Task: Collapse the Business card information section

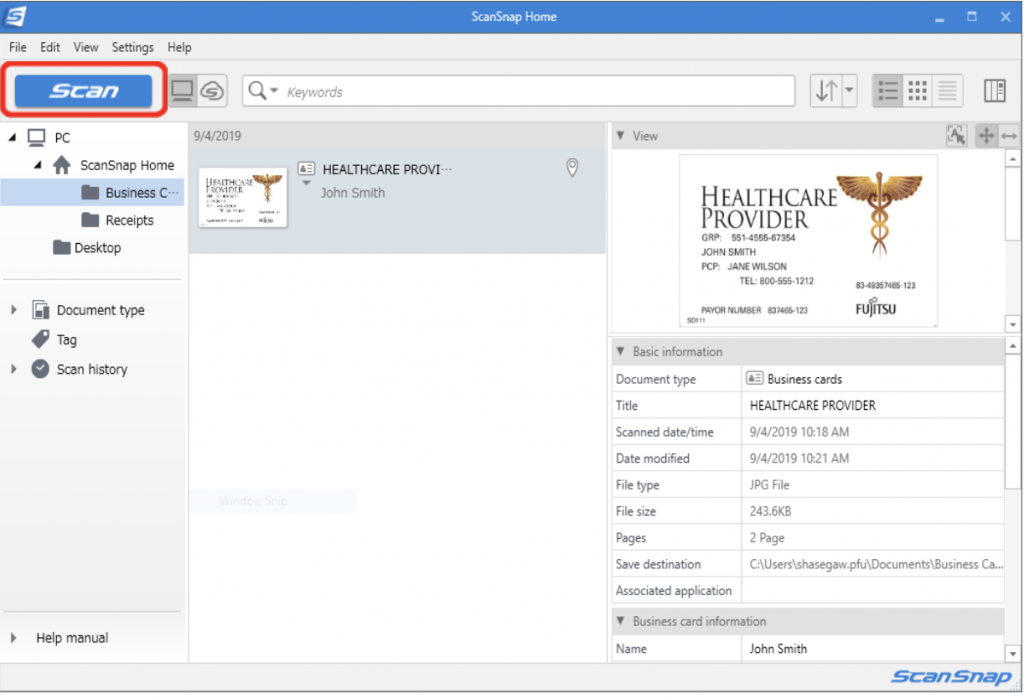Action: 620,621
